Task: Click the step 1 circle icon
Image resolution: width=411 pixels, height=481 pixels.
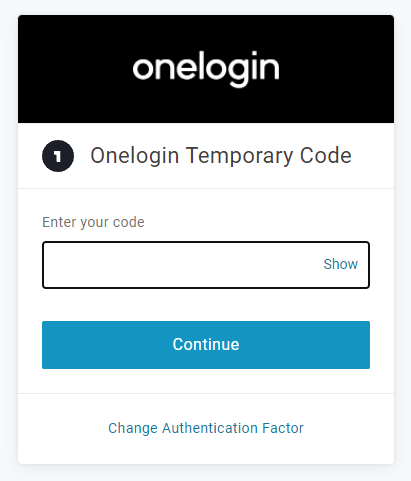Action: [x=58, y=156]
